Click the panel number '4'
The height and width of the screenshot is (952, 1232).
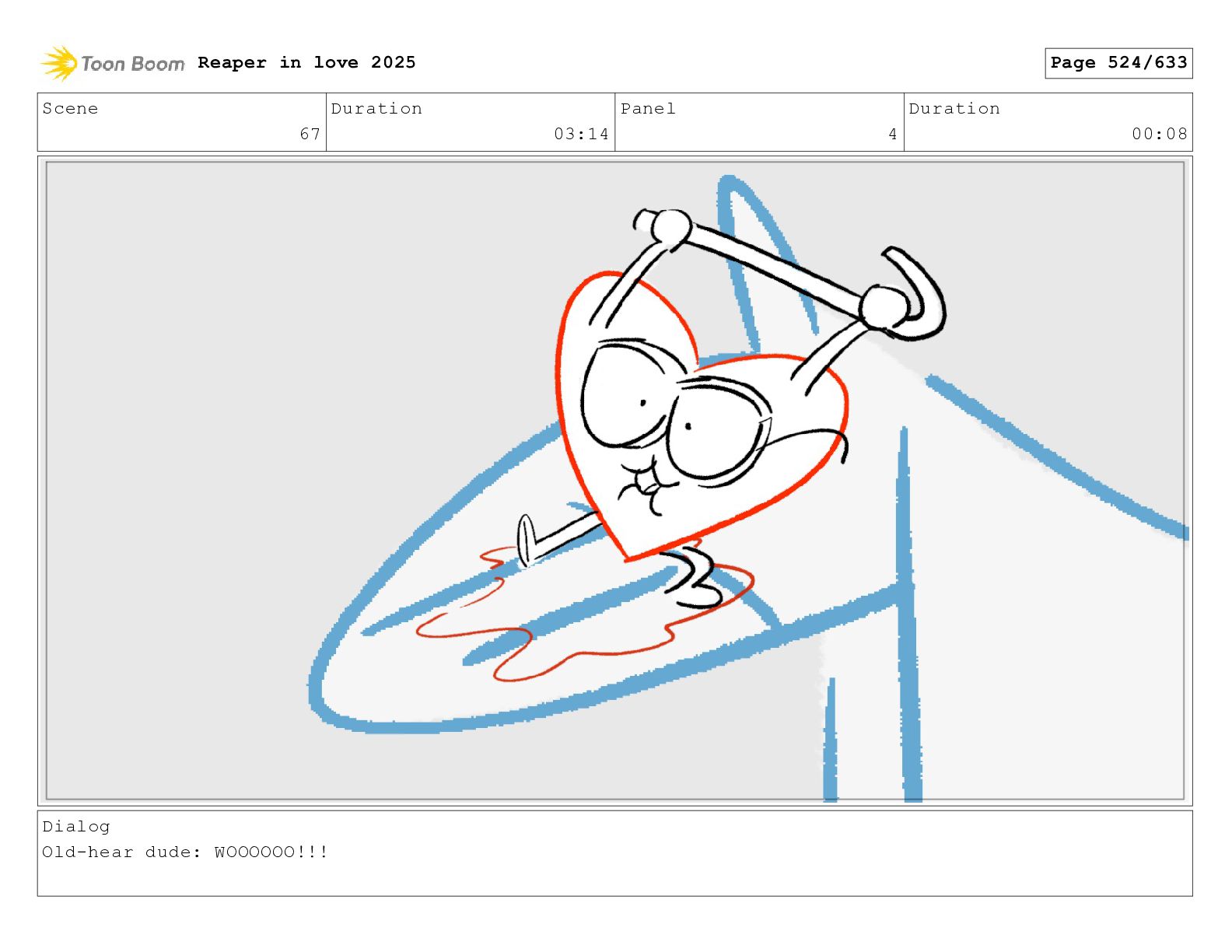pos(893,134)
